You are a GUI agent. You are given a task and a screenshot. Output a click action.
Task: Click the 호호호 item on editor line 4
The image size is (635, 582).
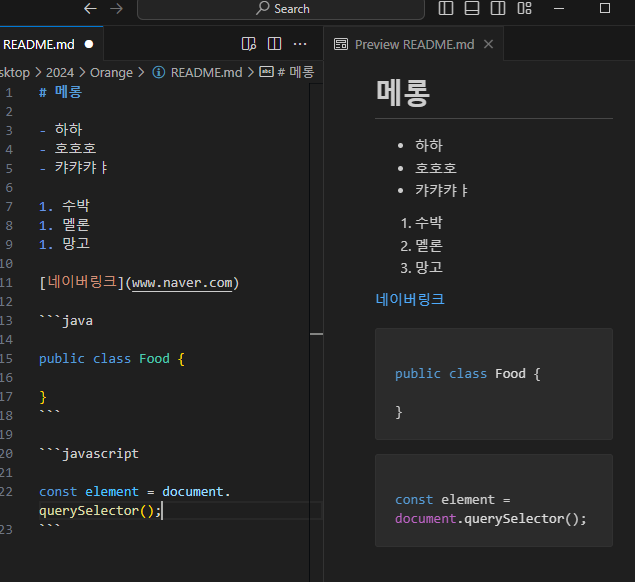[75, 148]
